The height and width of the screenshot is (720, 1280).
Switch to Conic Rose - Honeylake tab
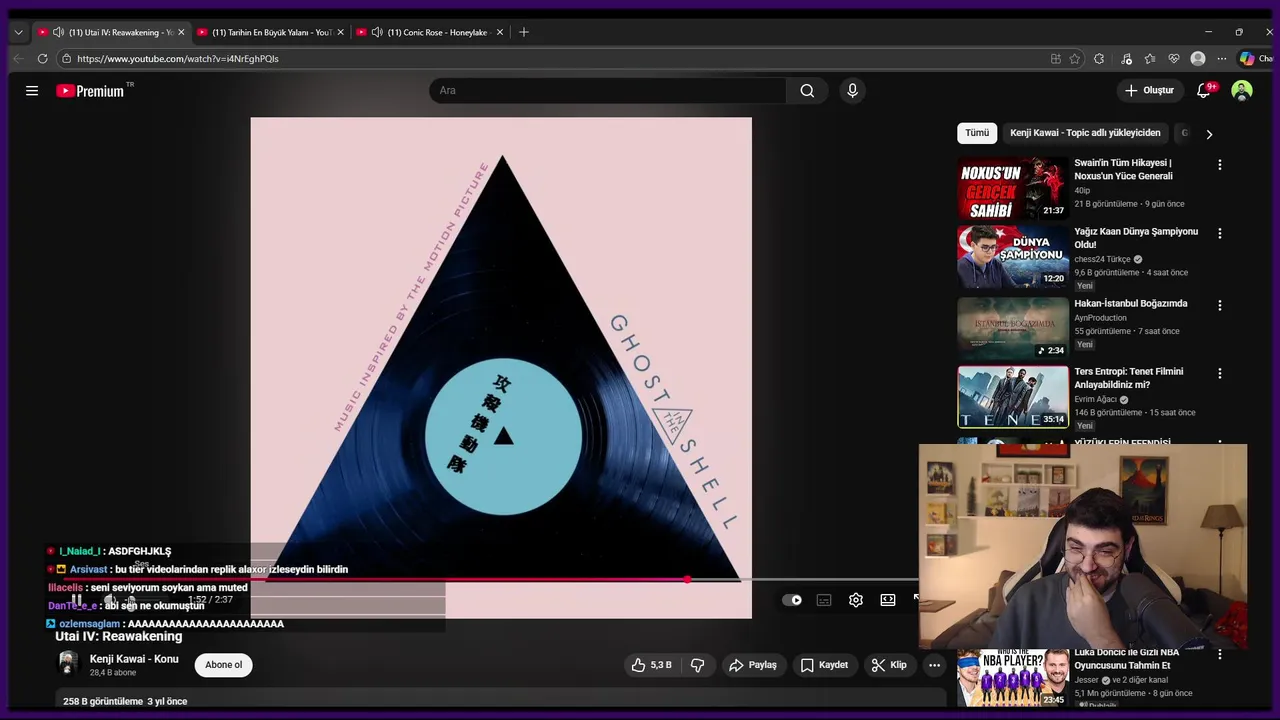pyautogui.click(x=431, y=32)
